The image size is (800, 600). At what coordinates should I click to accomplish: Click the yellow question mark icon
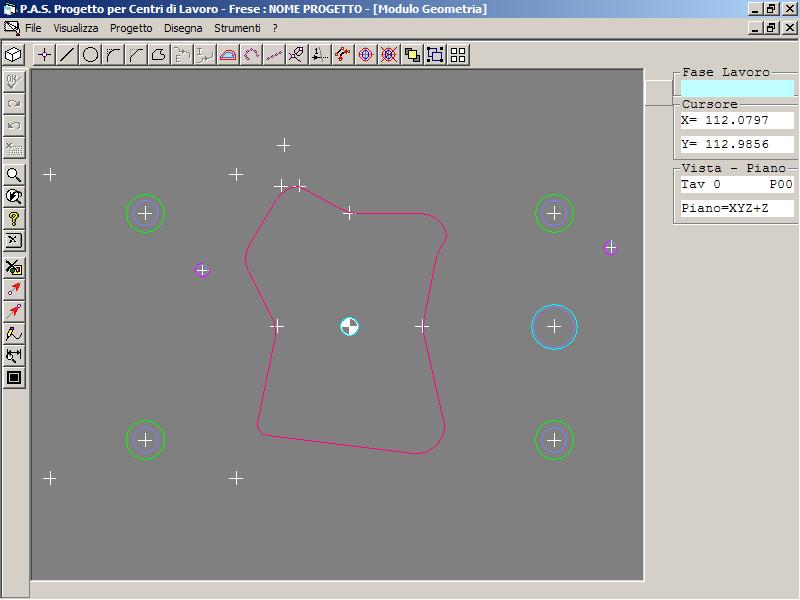tap(14, 218)
